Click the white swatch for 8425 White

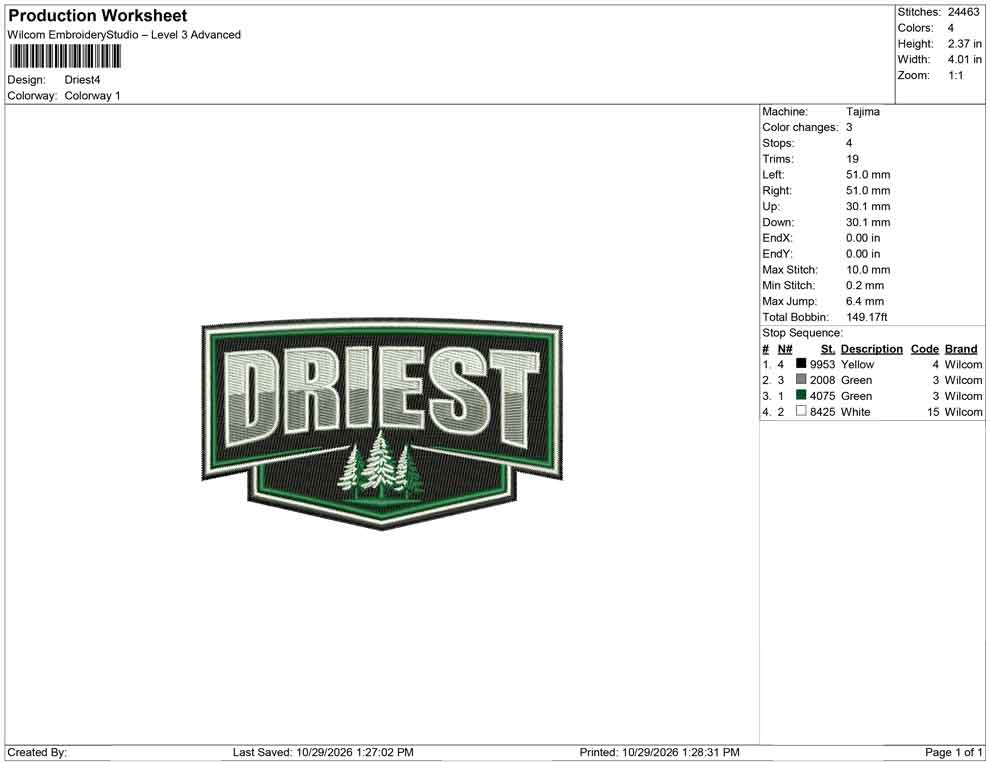(x=801, y=410)
